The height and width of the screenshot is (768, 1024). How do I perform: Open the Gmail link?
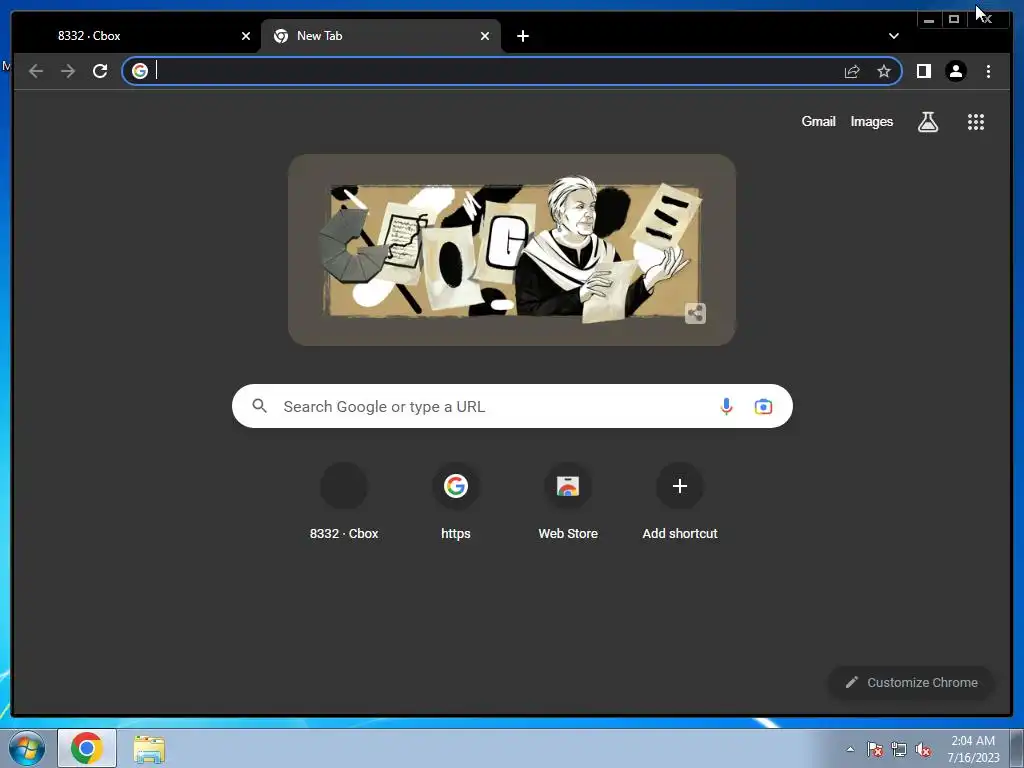[x=818, y=121]
